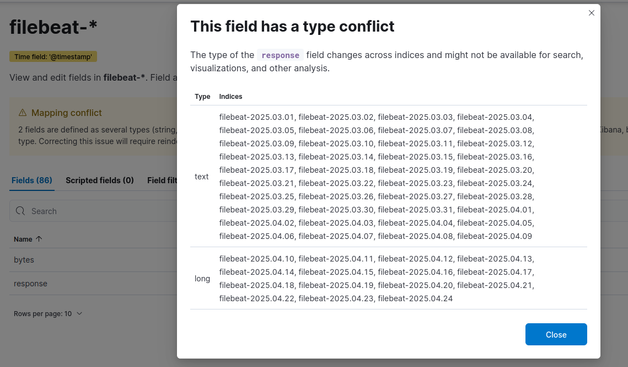The height and width of the screenshot is (367, 628).
Task: Click the Time field '@timestamp' badge
Action: point(53,56)
